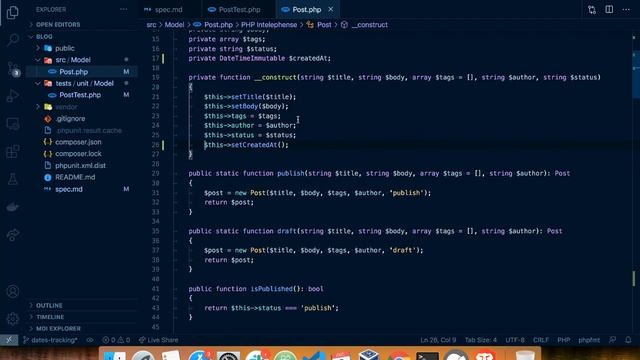Open the Testing flask icon view
Image resolution: width=640 pixels, height=360 pixels.
[13, 179]
